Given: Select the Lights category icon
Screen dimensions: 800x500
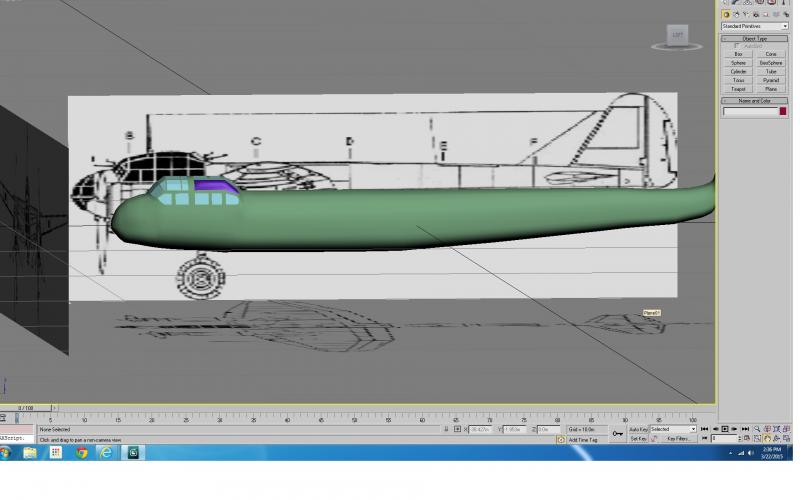Looking at the screenshot, I should pos(746,15).
